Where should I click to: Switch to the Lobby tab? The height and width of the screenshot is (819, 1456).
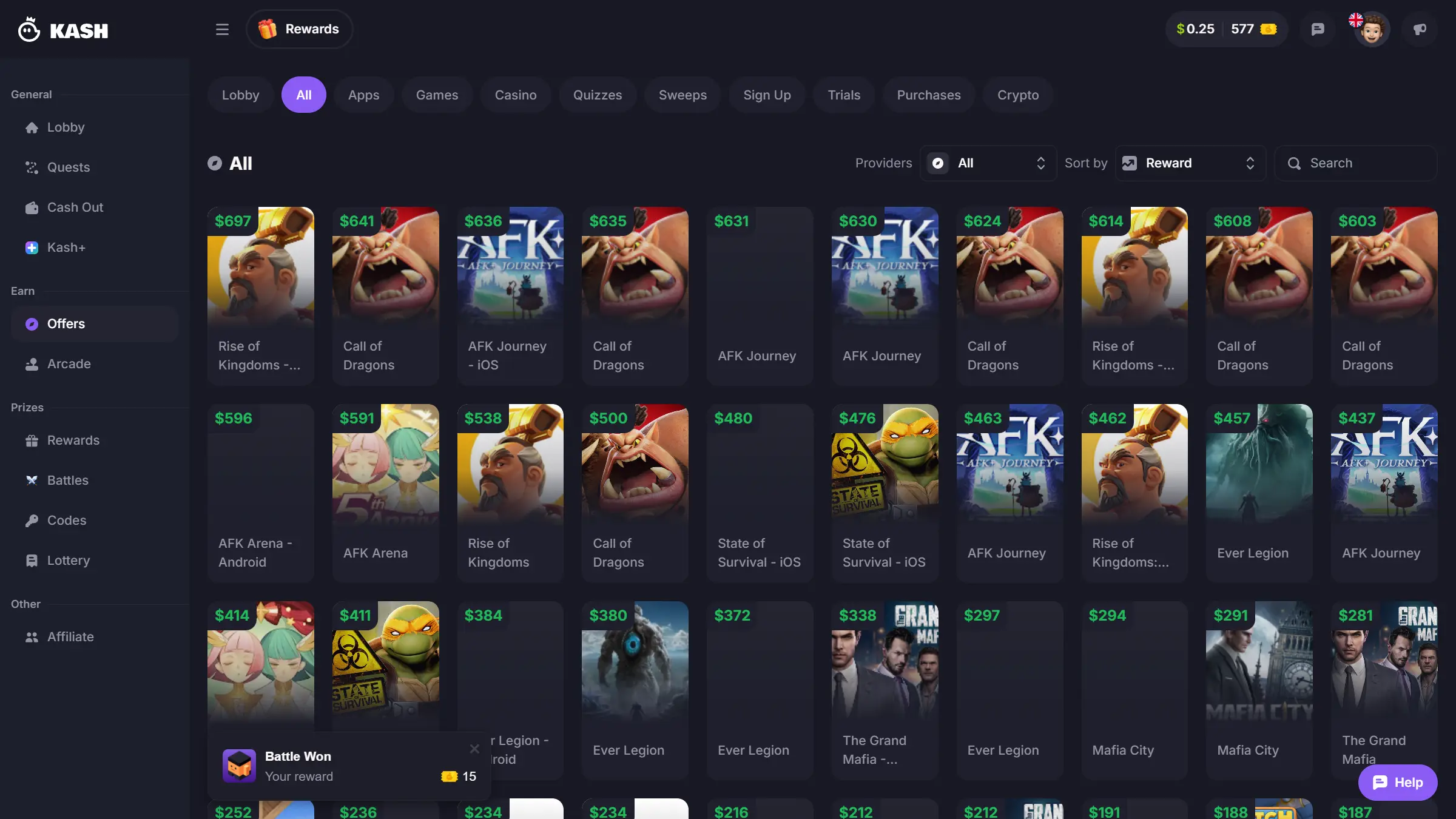(240, 95)
